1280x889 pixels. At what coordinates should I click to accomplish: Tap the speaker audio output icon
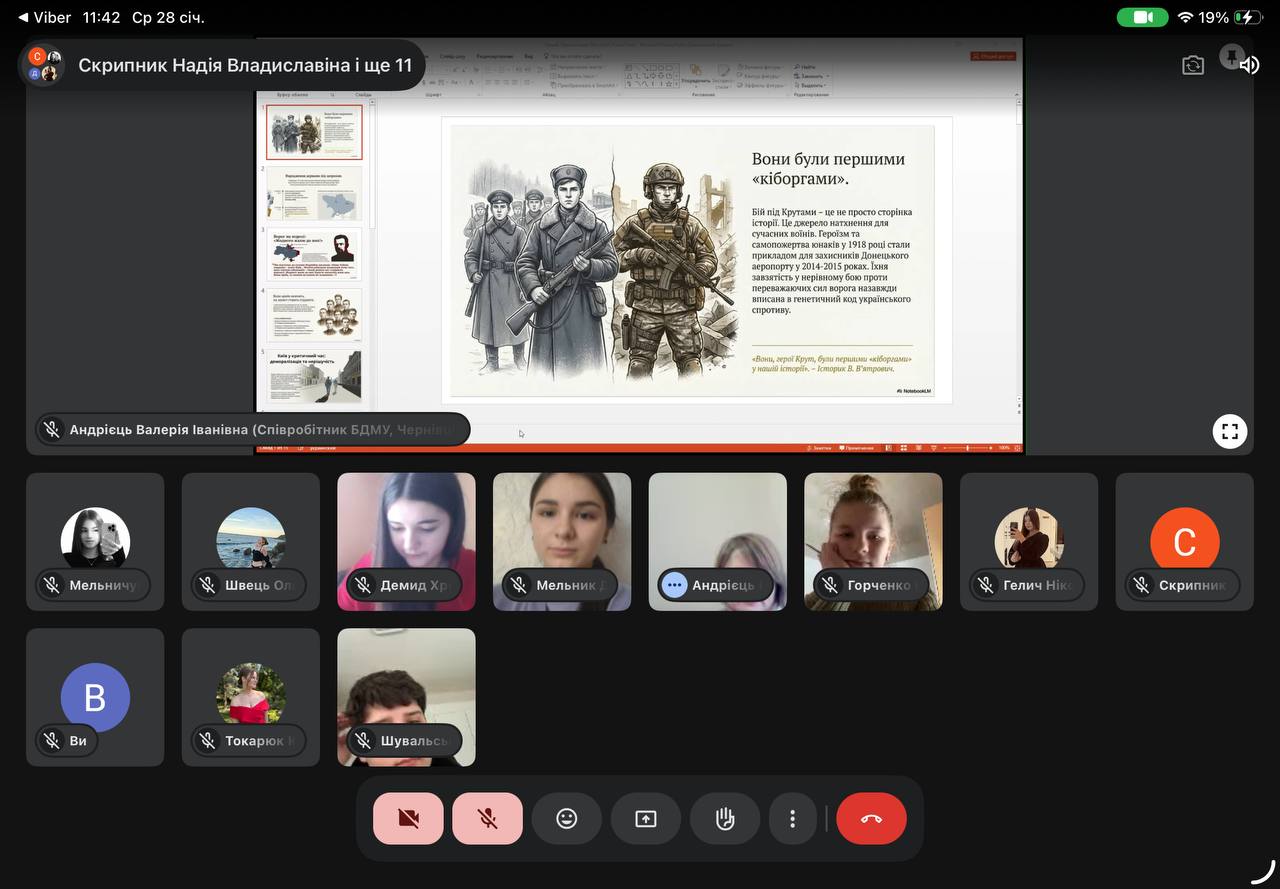pyautogui.click(x=1249, y=65)
